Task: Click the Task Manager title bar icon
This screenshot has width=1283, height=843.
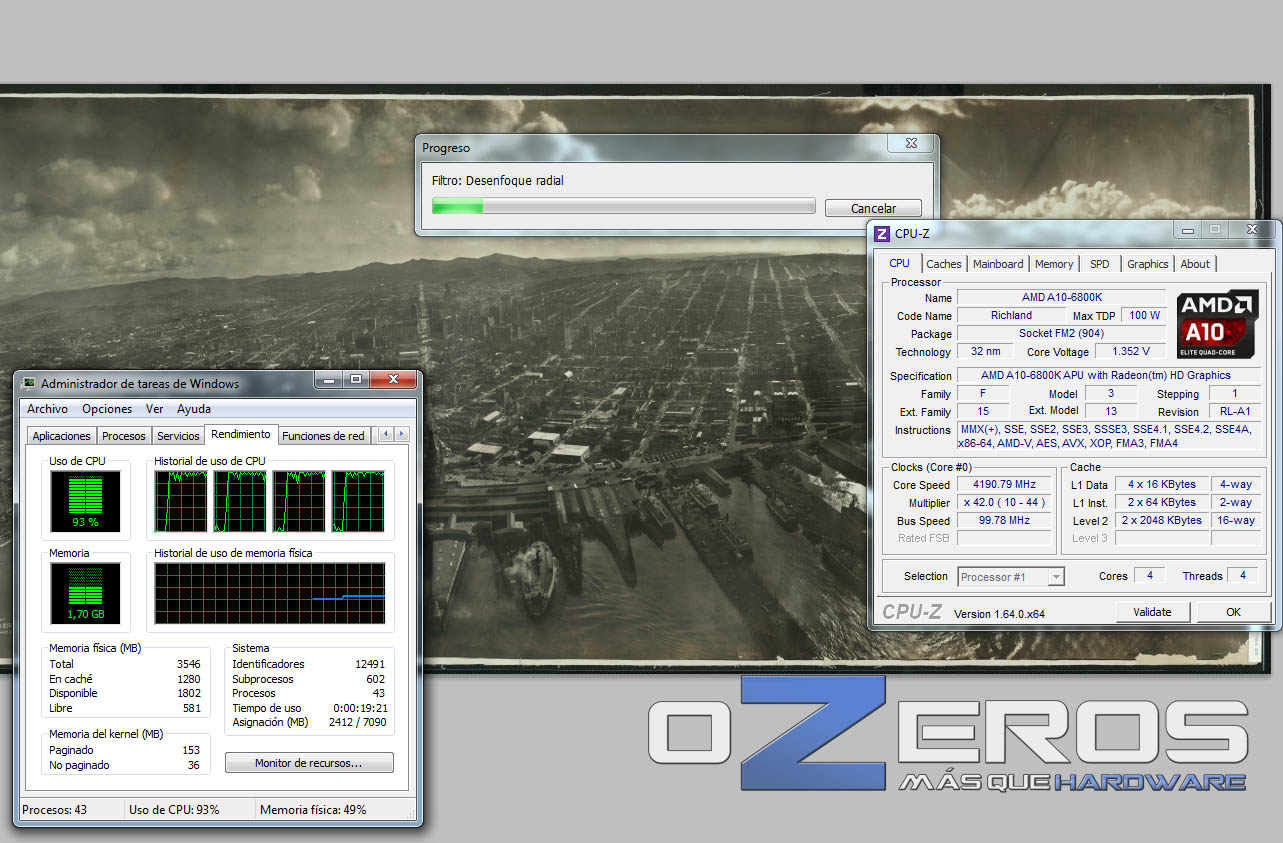Action: (x=29, y=383)
